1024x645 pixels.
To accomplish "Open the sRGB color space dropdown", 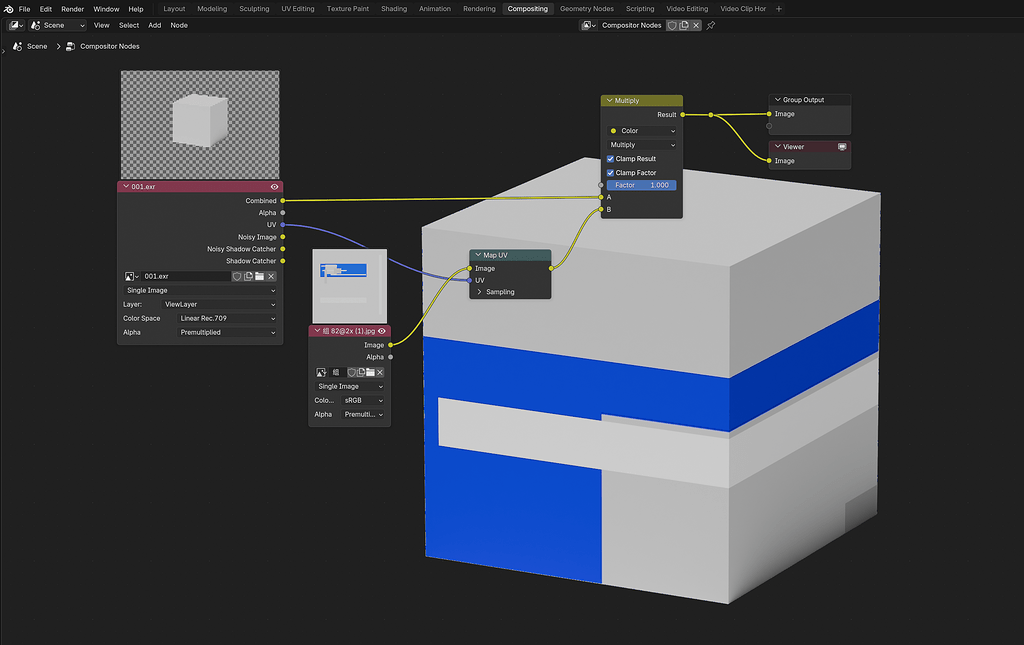I will (362, 400).
